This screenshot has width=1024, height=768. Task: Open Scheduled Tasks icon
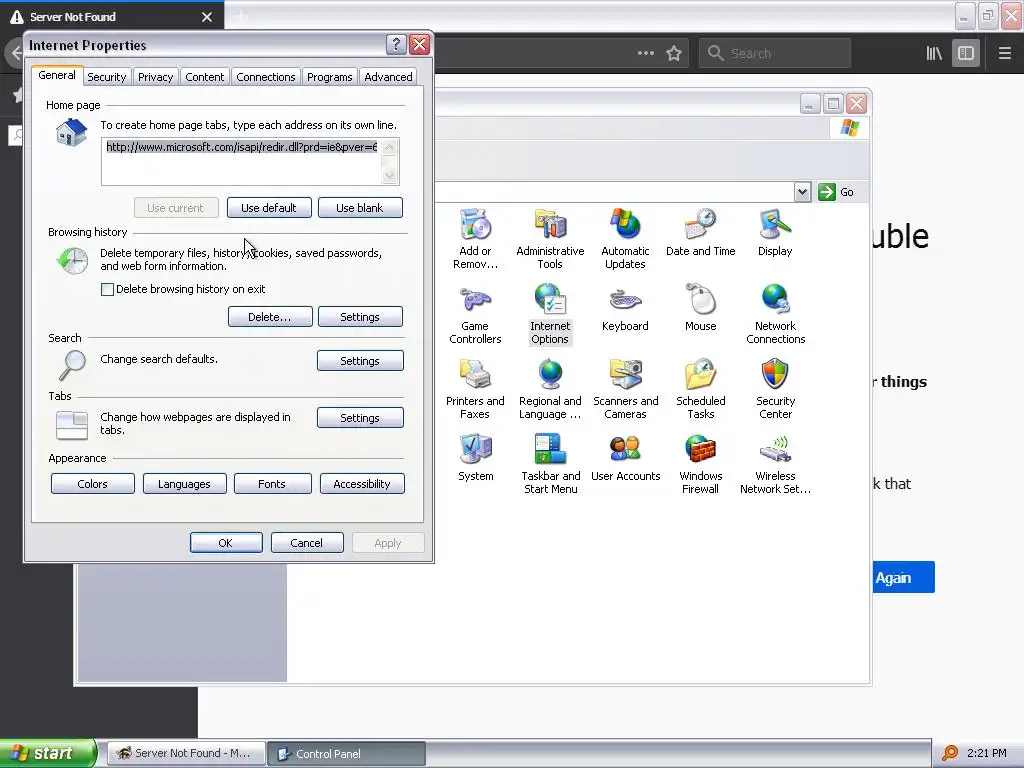coord(700,389)
